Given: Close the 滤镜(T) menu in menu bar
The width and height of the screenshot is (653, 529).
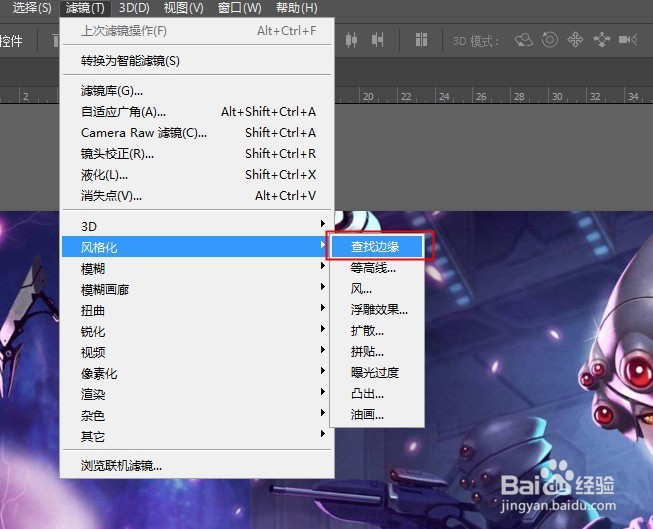Looking at the screenshot, I should (x=85, y=7).
